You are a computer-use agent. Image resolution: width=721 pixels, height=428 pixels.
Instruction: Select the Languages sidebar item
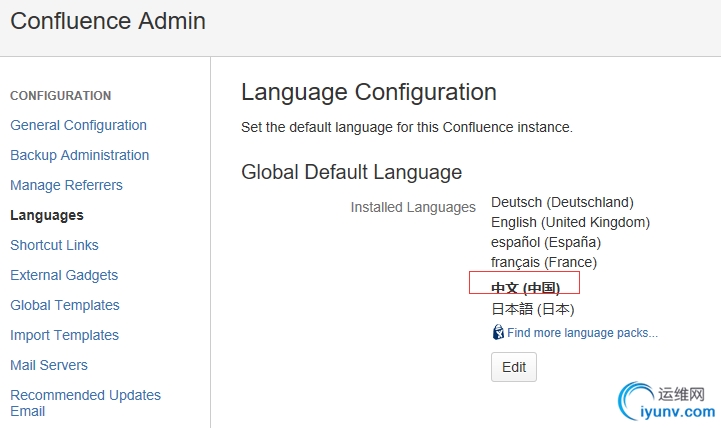47,215
